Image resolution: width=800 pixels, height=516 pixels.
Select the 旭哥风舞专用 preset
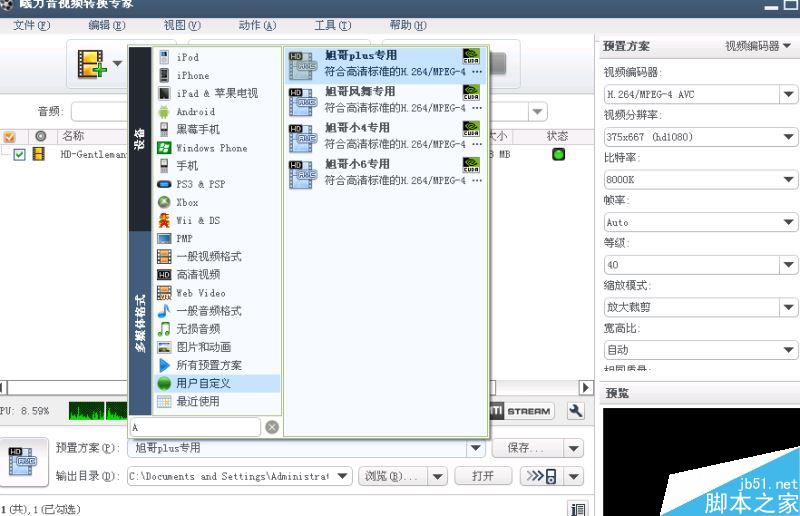pyautogui.click(x=385, y=101)
